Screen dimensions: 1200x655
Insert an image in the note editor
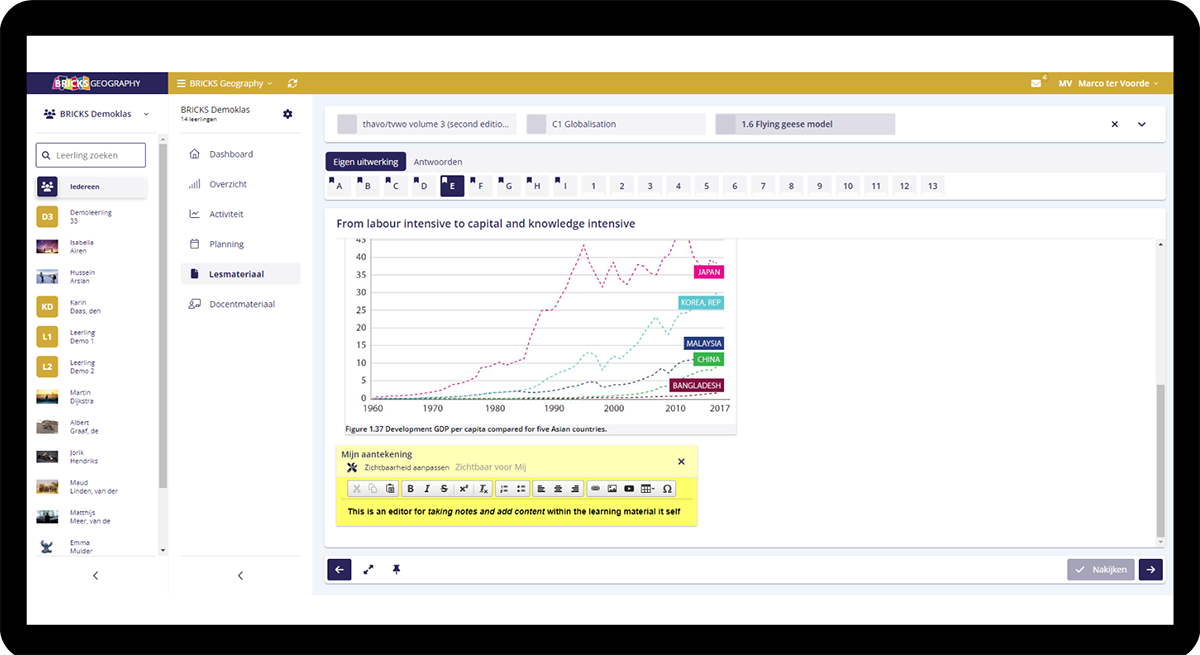(x=612, y=489)
